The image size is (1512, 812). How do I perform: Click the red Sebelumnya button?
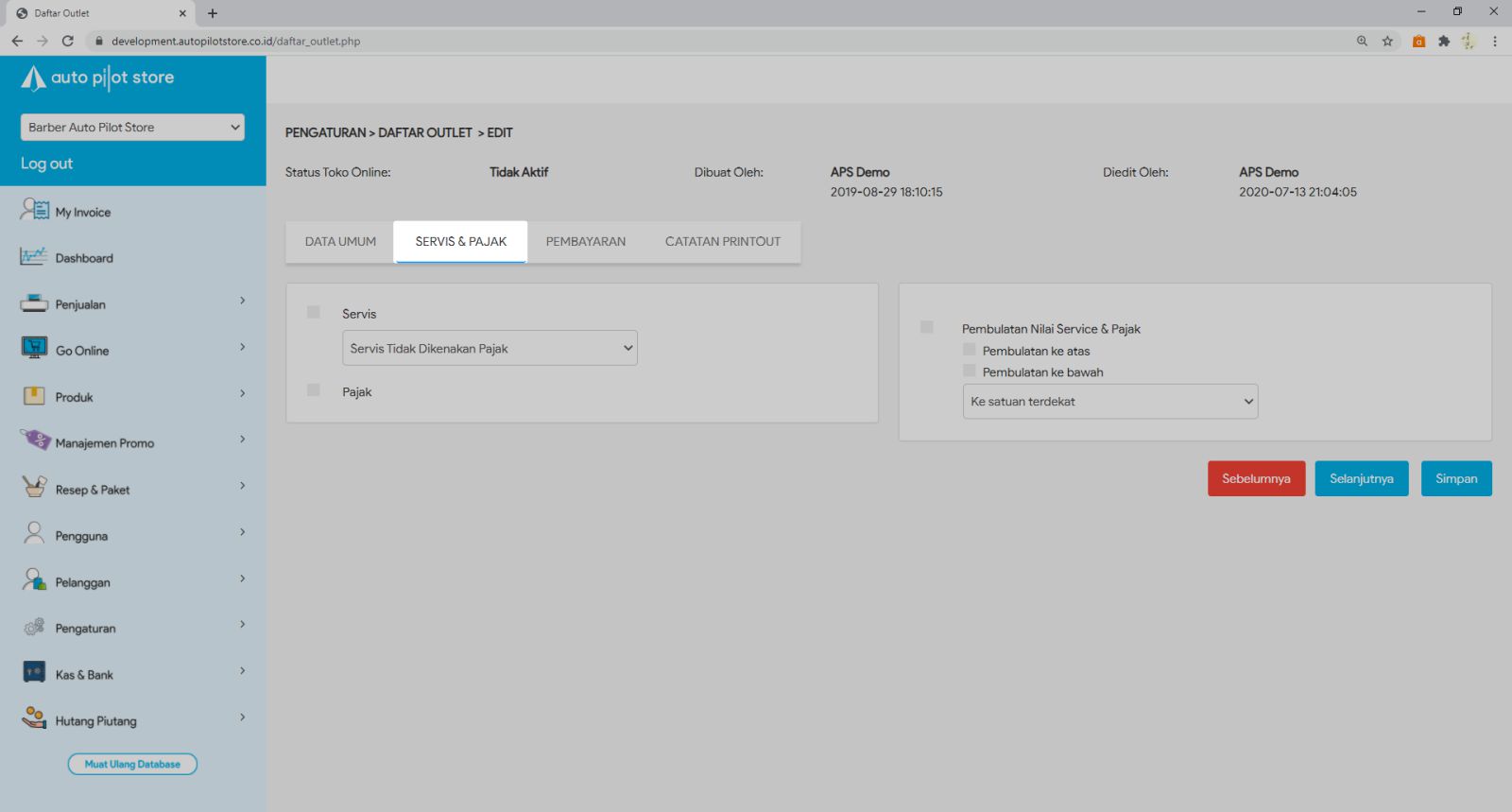coord(1256,479)
